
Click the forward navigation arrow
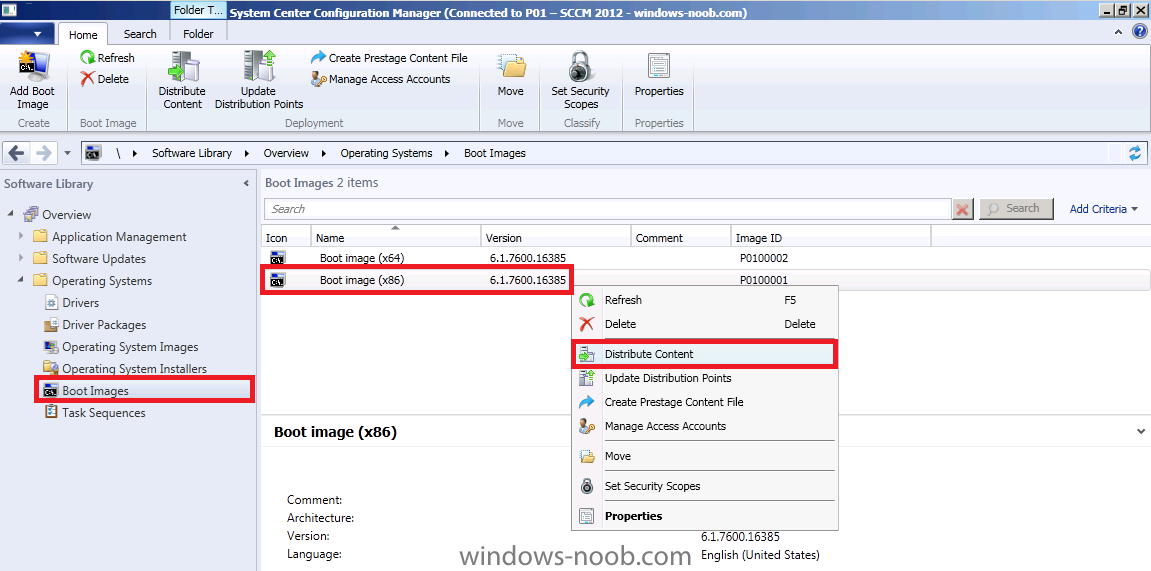point(43,153)
